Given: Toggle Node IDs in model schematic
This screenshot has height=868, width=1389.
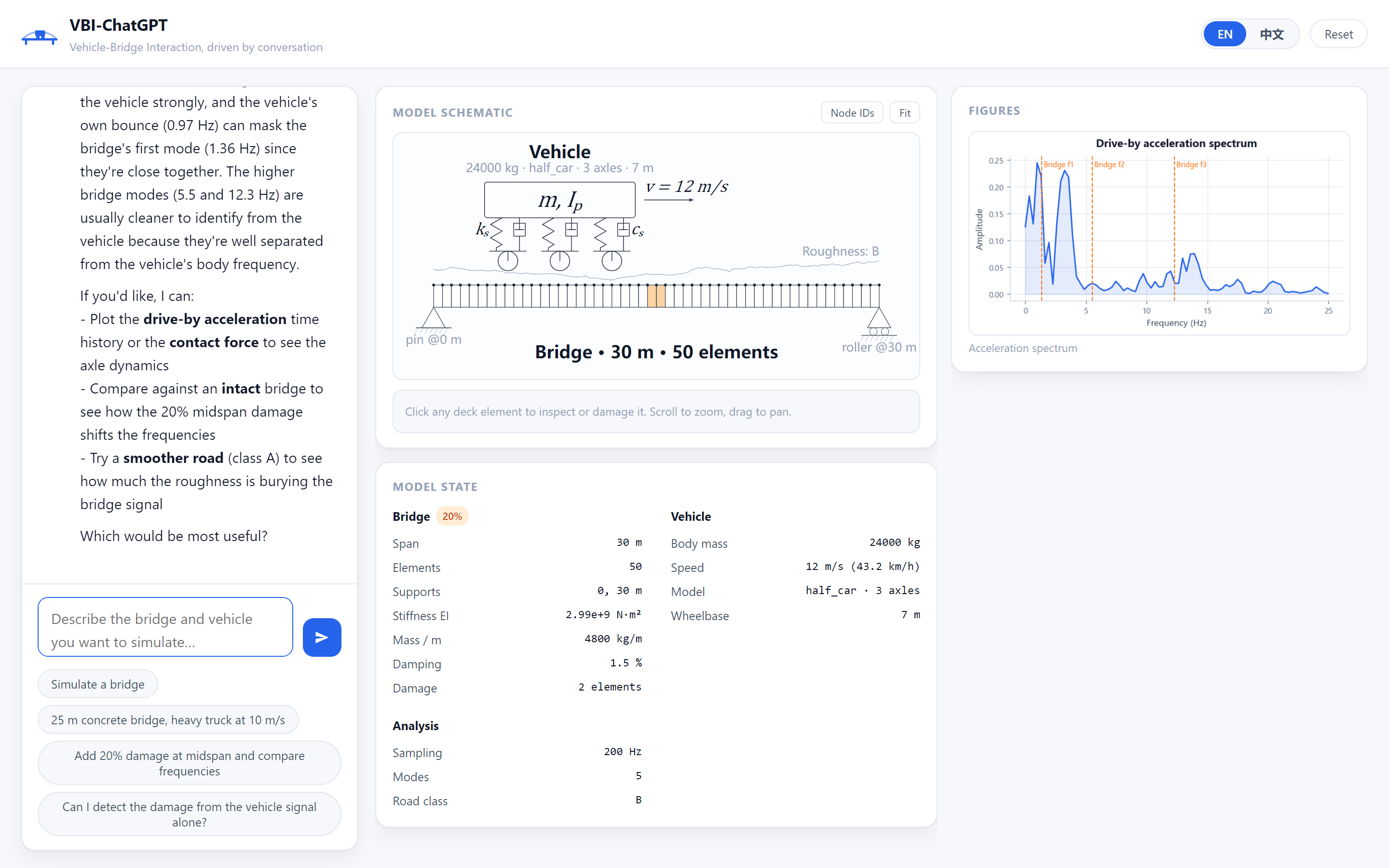Looking at the screenshot, I should [x=852, y=112].
